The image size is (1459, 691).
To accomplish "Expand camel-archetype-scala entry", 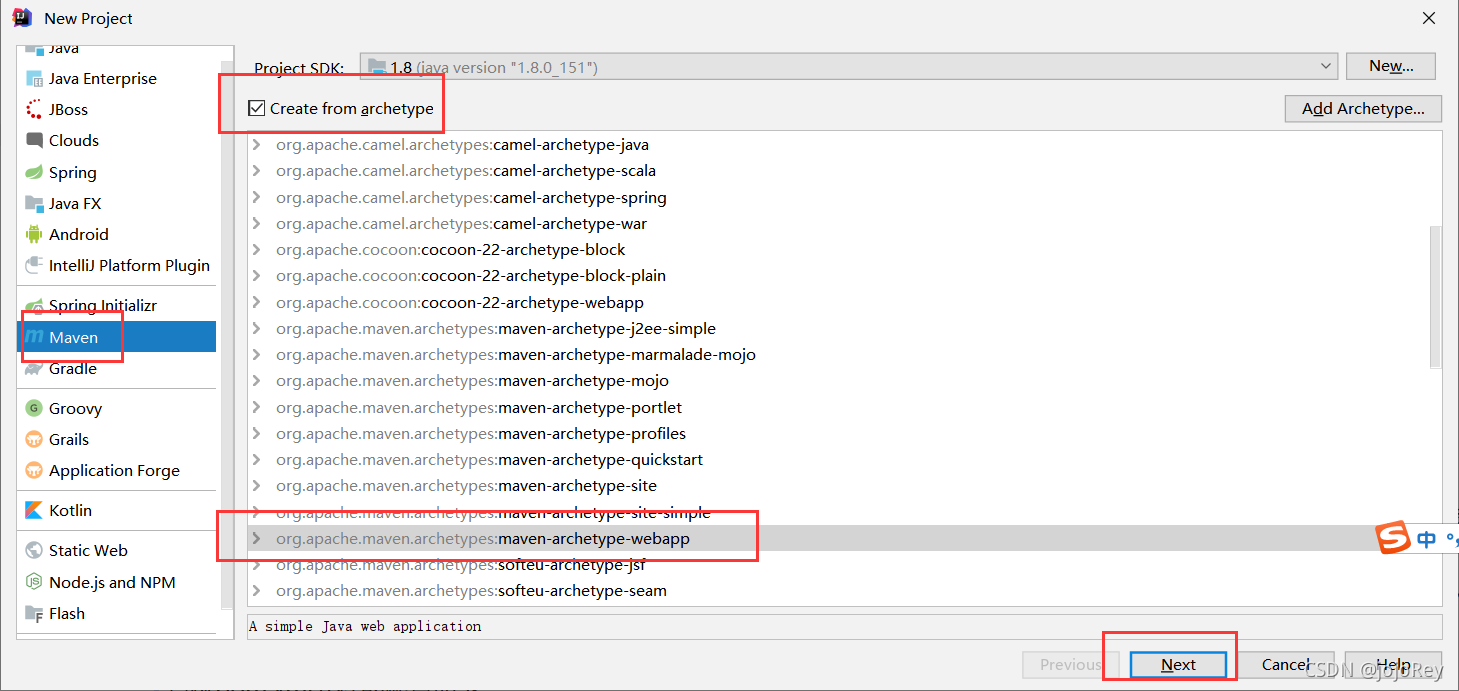I will 256,171.
